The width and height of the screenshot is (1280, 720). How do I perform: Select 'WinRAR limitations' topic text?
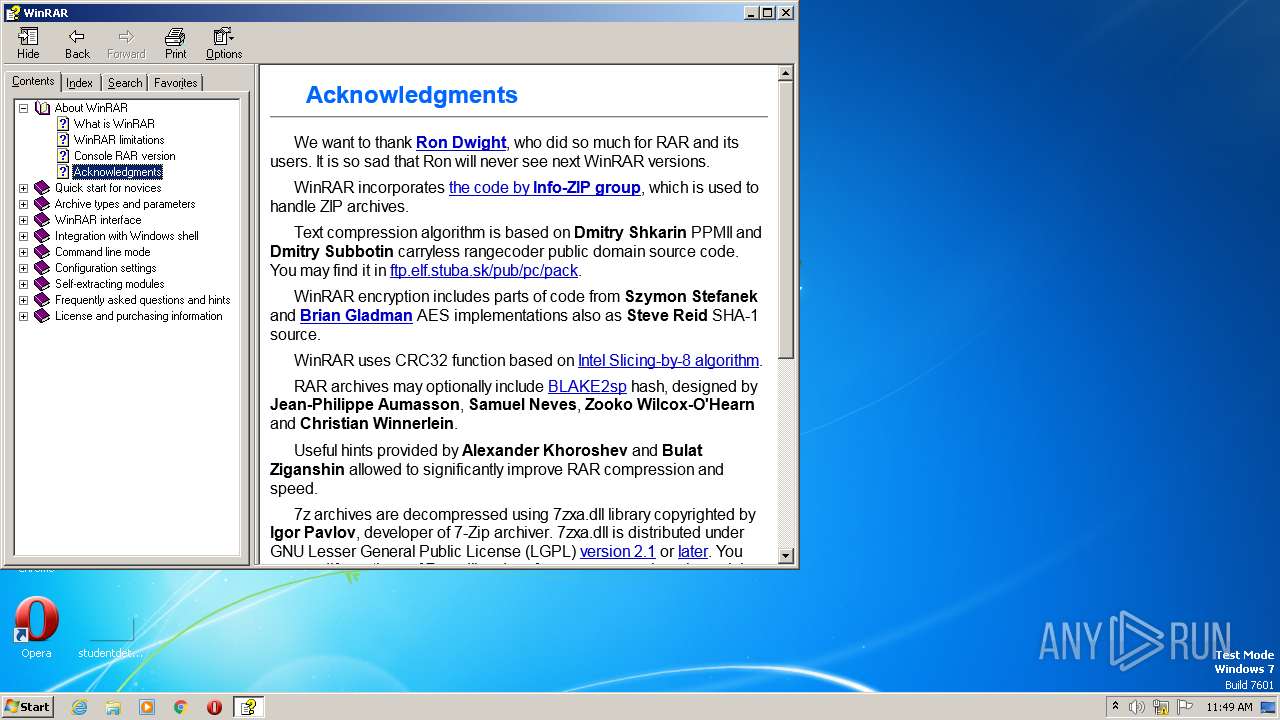(x=119, y=140)
